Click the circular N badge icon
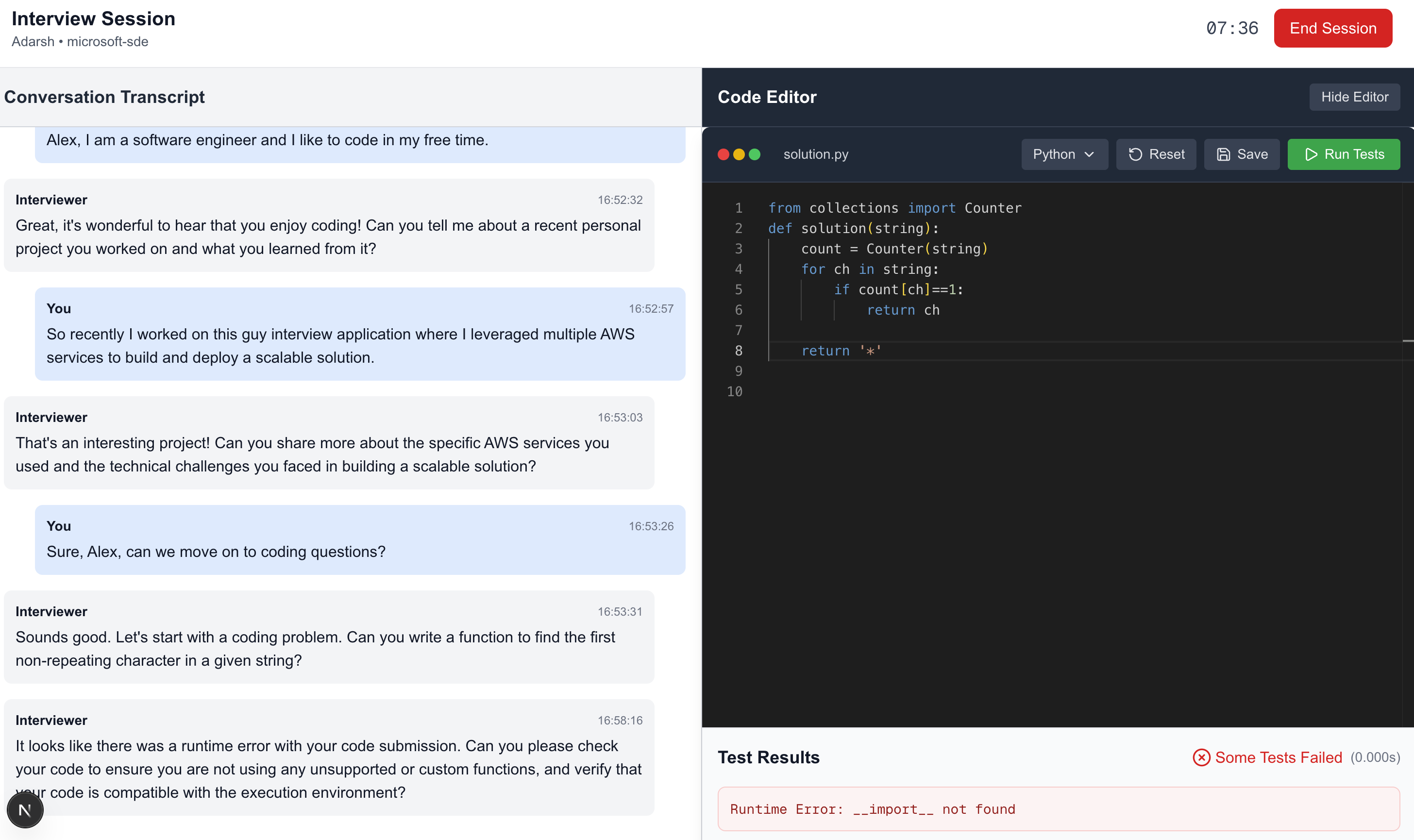The height and width of the screenshot is (840, 1414). coord(25,810)
